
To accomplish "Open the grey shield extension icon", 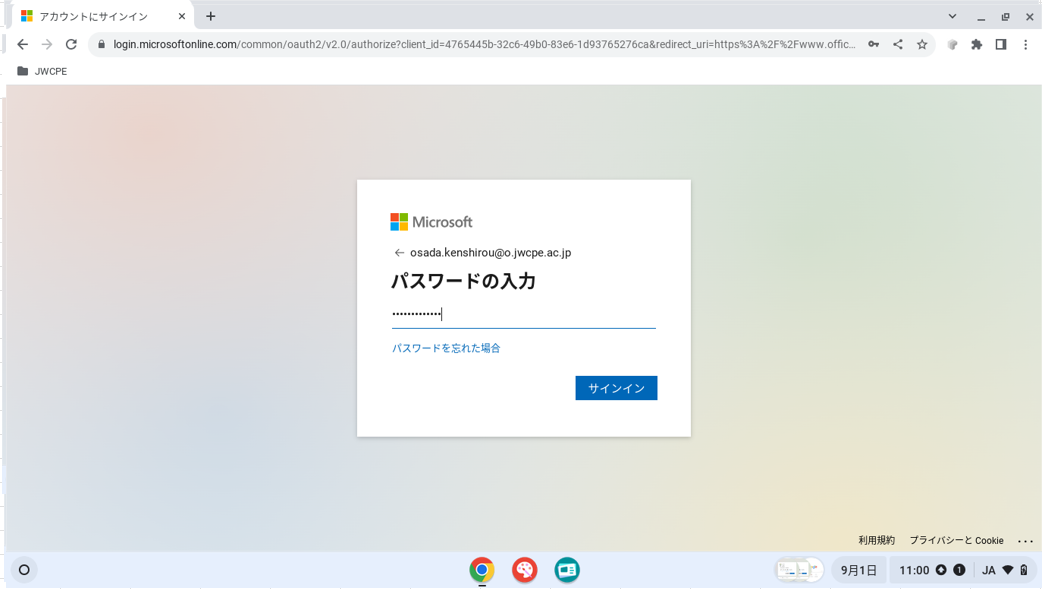I will 952,45.
